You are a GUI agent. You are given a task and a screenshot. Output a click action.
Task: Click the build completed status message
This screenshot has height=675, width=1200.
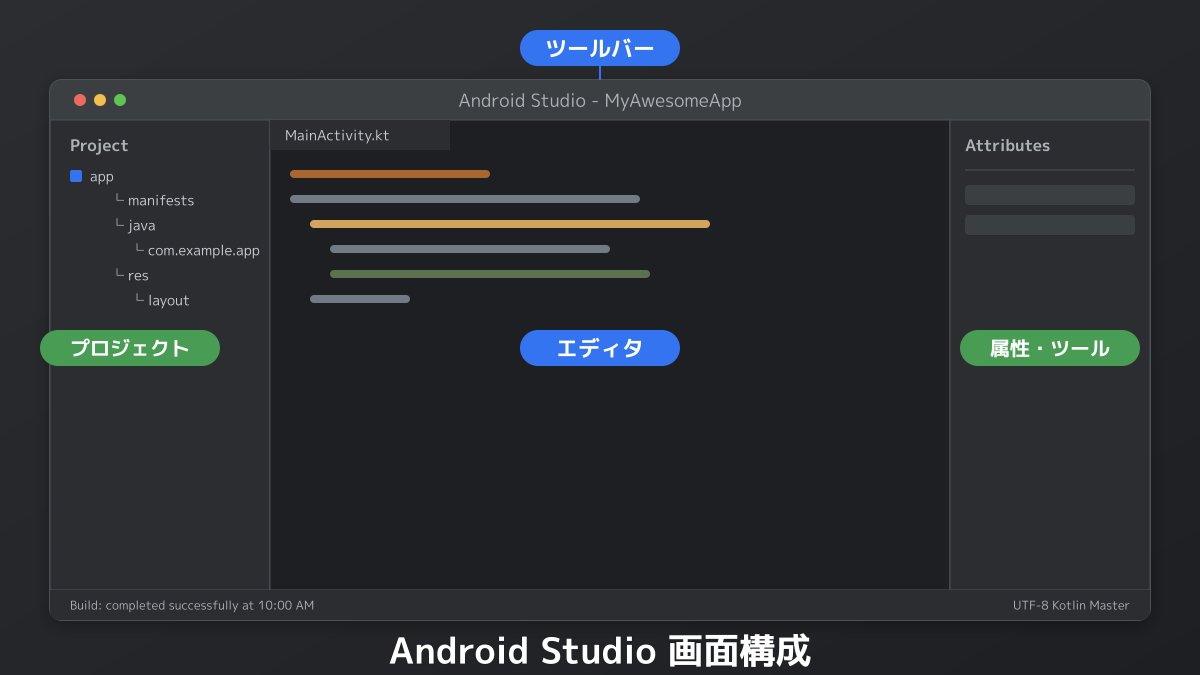click(x=192, y=606)
